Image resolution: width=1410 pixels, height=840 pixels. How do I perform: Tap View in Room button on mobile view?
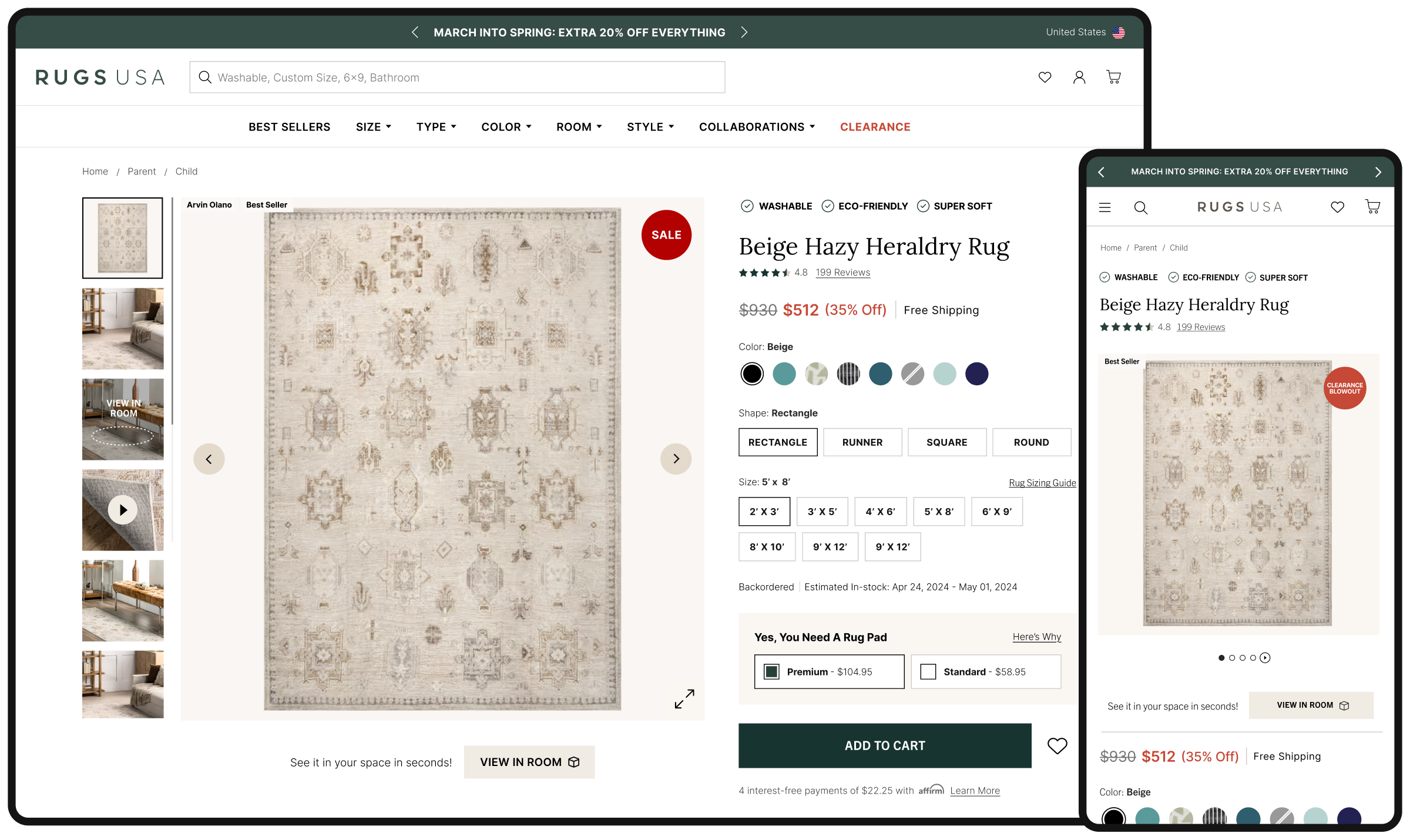coord(1311,705)
